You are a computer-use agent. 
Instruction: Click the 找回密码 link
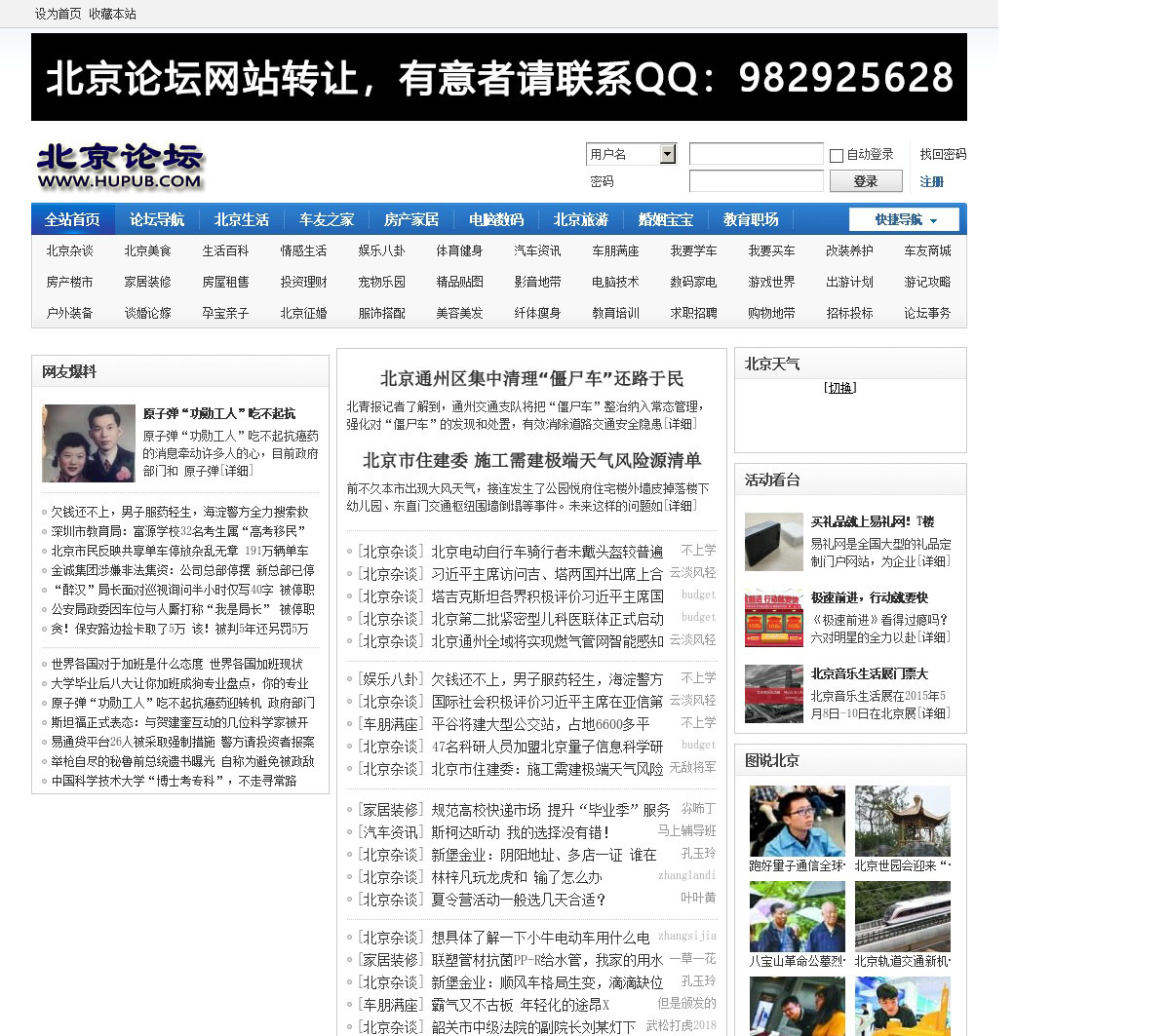click(943, 154)
